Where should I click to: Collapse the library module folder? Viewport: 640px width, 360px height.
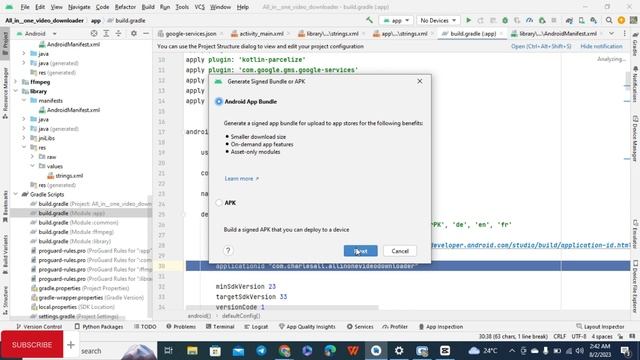16,91
